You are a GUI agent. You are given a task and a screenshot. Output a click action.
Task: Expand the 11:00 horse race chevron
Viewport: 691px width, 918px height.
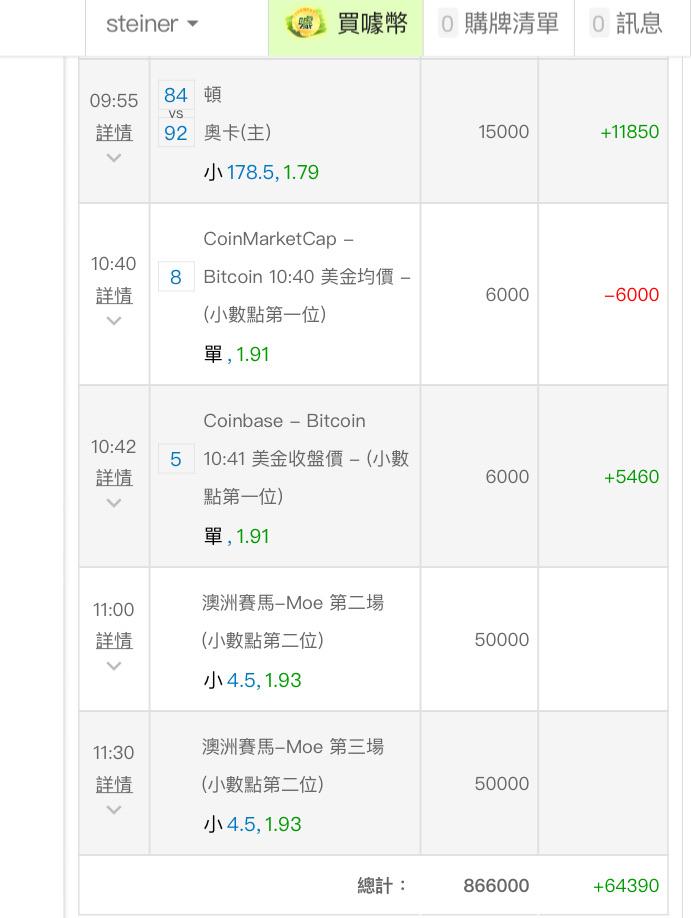point(114,665)
